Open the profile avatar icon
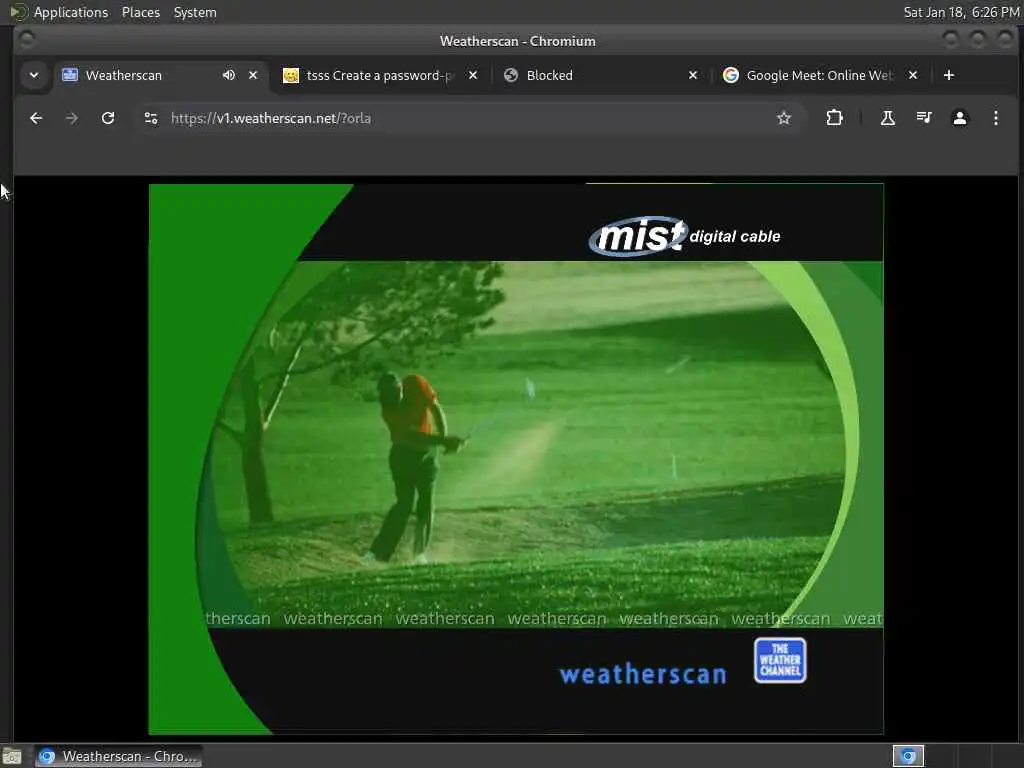This screenshot has width=1024, height=768. 959,118
